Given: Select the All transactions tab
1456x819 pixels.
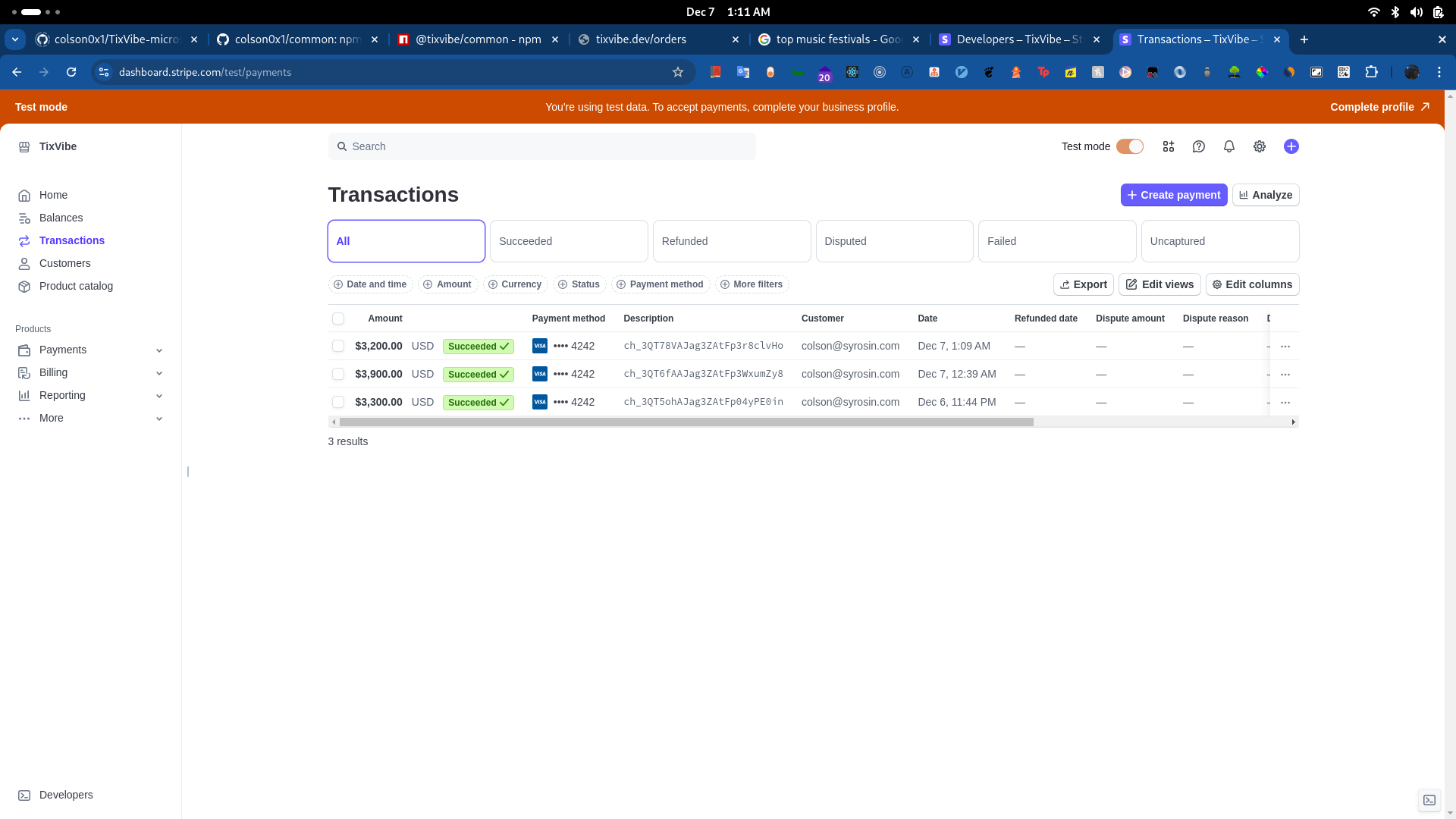Looking at the screenshot, I should 406,241.
